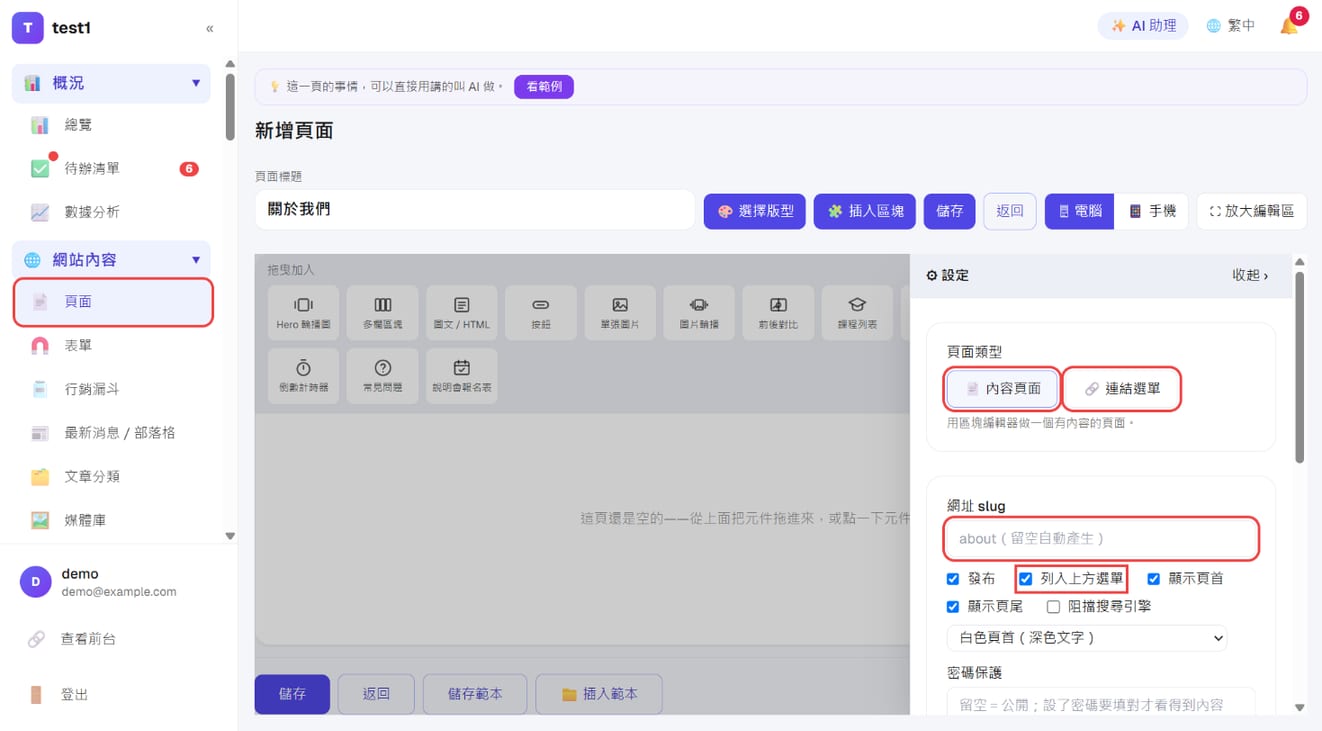Click the 看範例 button
Screen dimensions: 1322x731
pyautogui.click(x=544, y=87)
